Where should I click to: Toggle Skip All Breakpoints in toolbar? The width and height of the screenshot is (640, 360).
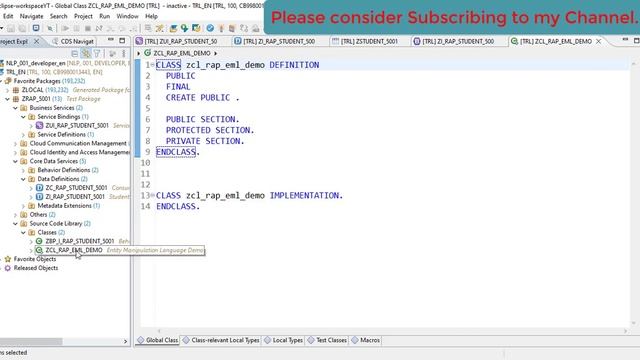(x=50, y=28)
